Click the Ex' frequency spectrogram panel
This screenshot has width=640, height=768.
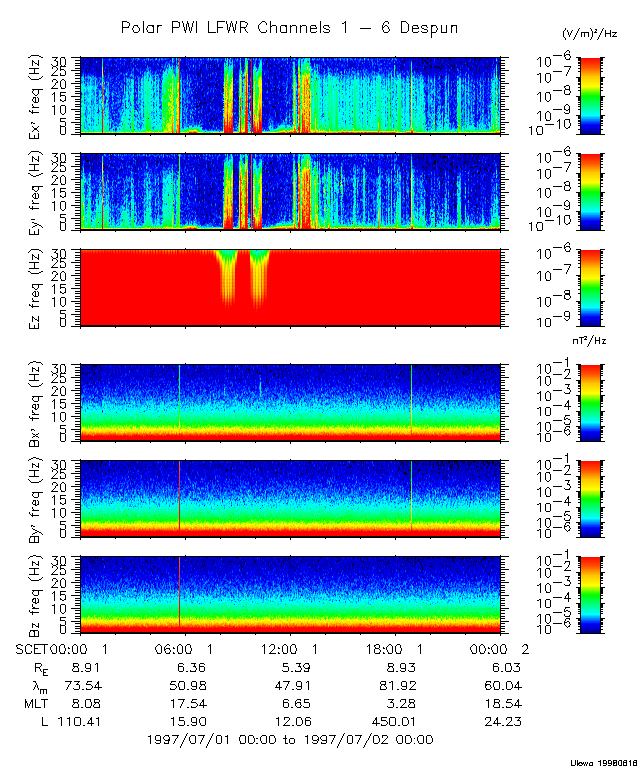pos(290,96)
